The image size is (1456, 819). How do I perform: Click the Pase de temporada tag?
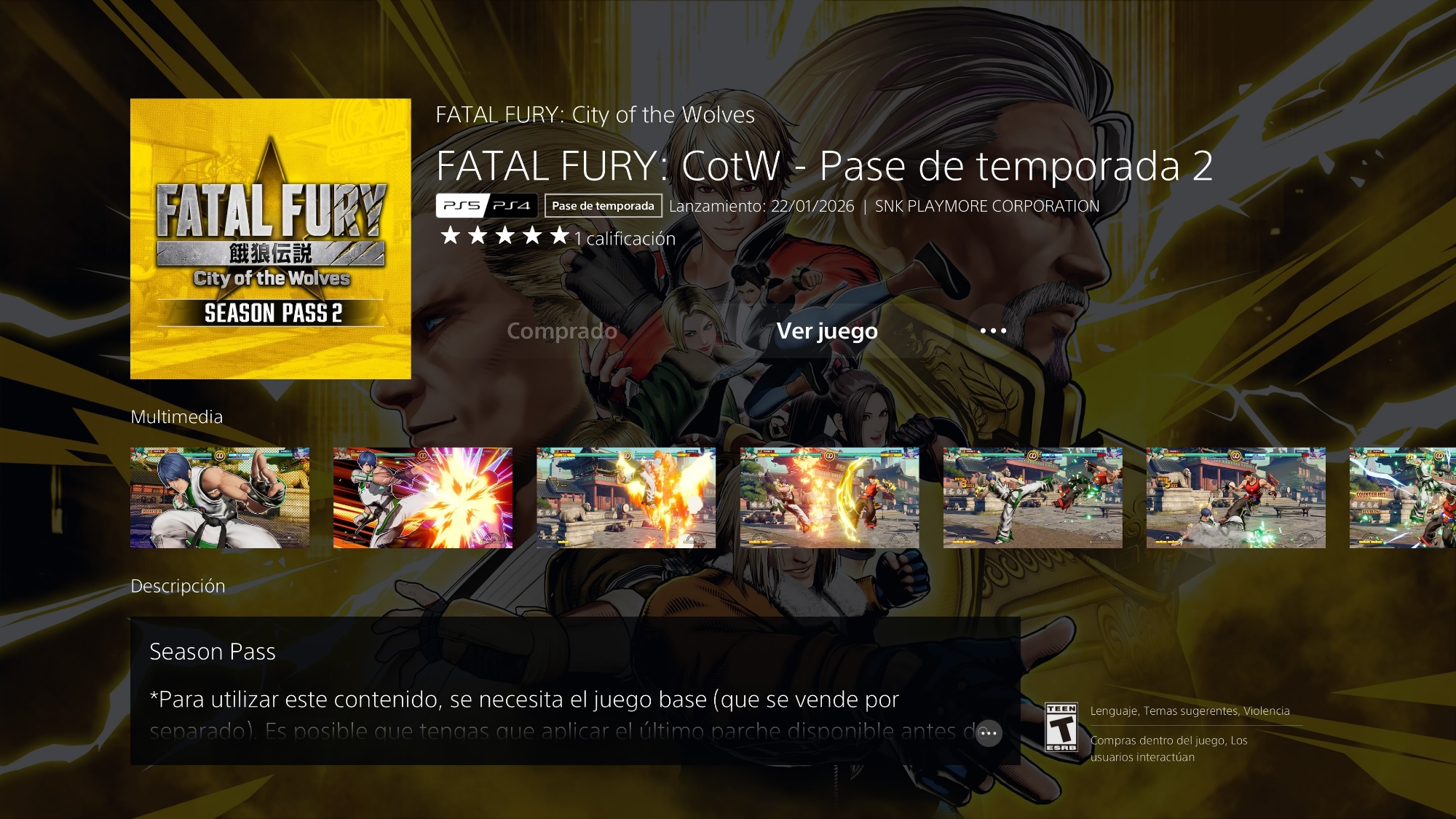[x=604, y=206]
